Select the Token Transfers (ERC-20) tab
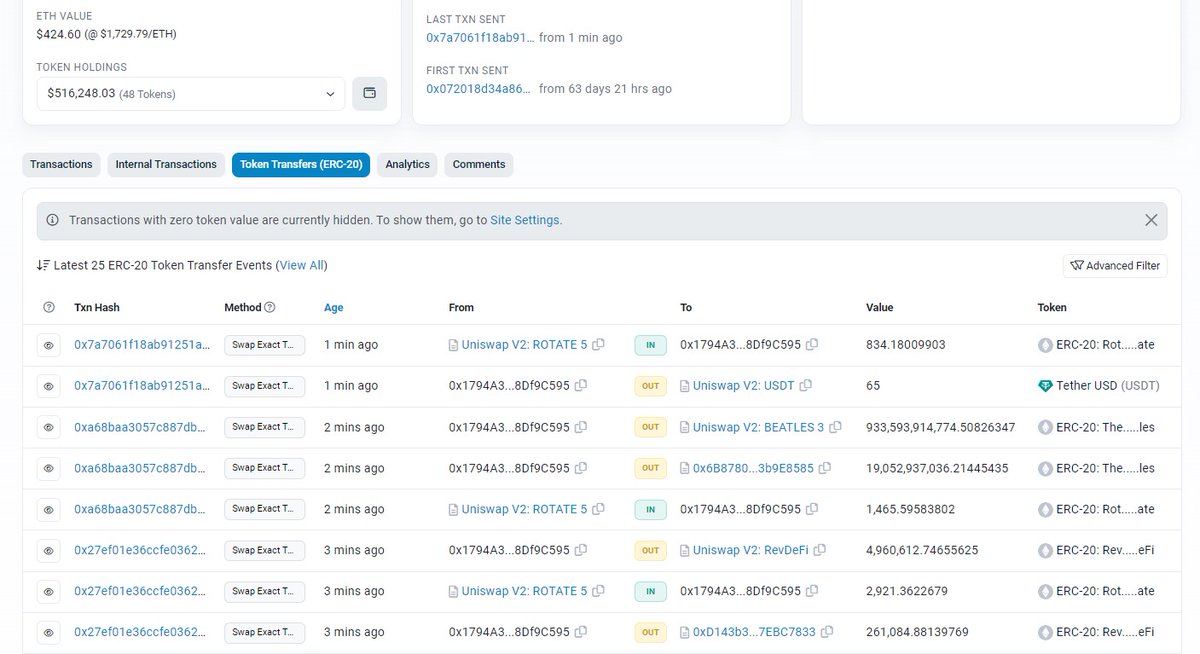 point(301,165)
